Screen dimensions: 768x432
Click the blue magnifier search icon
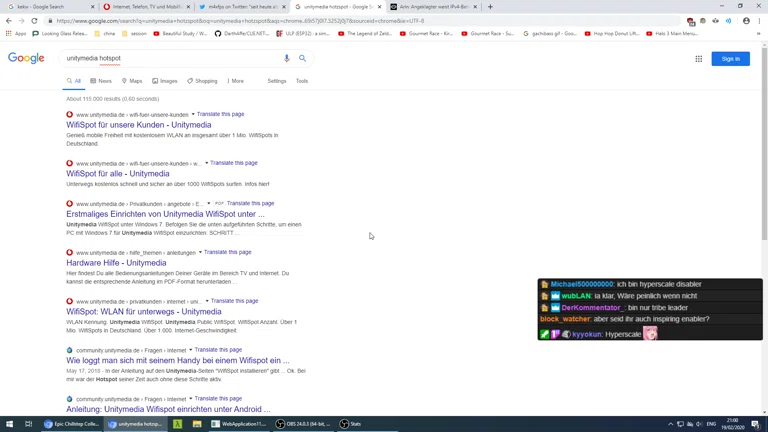(303, 58)
